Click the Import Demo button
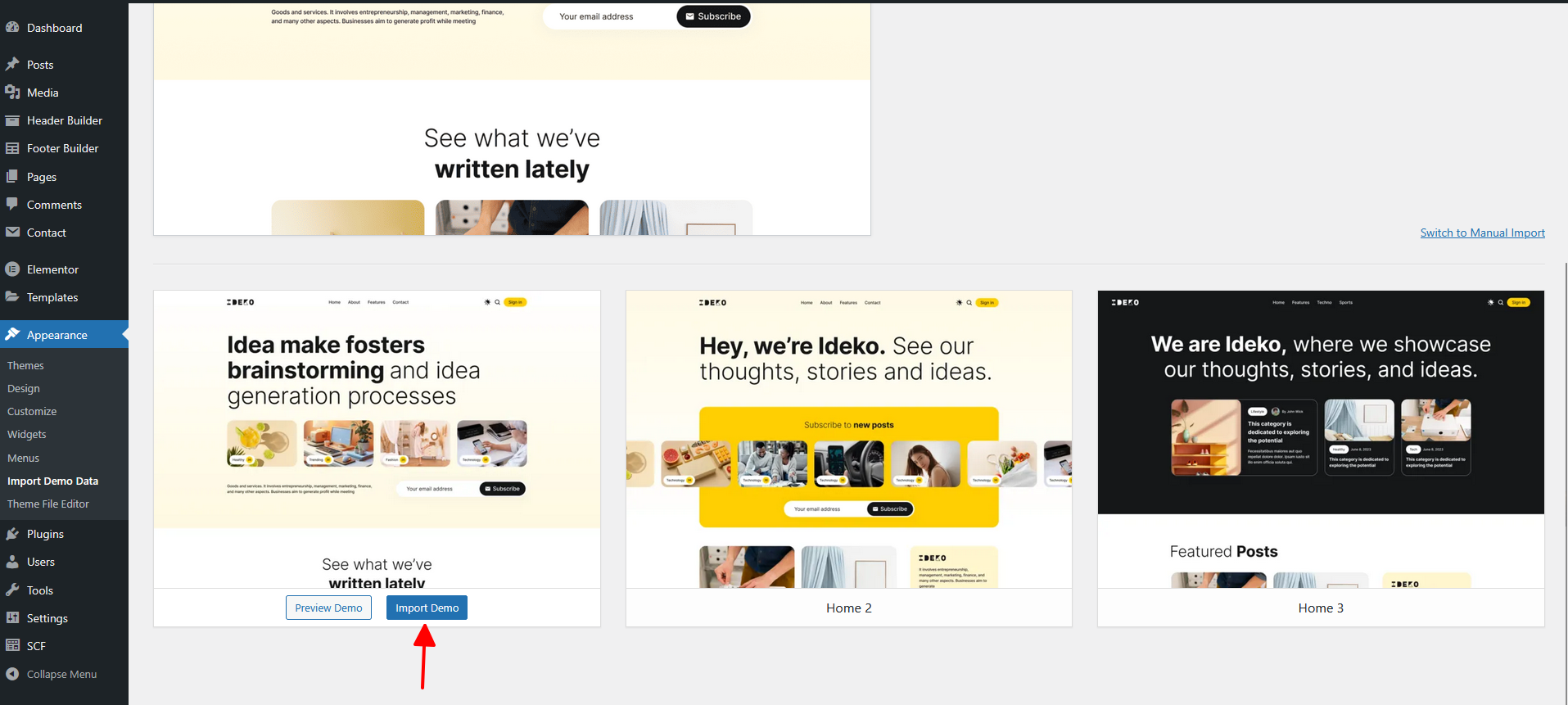Viewport: 1568px width, 705px height. tap(427, 608)
